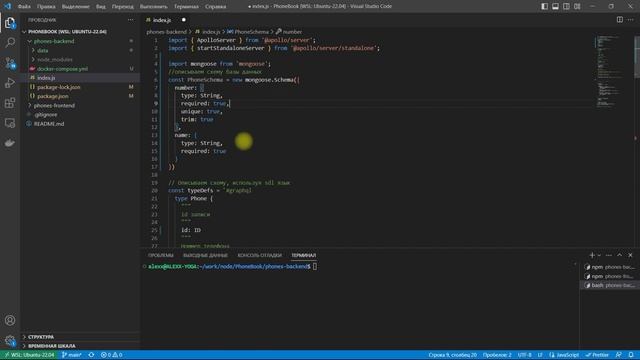Close the unsaved index.js tab dot
Viewport: 640px width, 360px height.
(x=184, y=20)
